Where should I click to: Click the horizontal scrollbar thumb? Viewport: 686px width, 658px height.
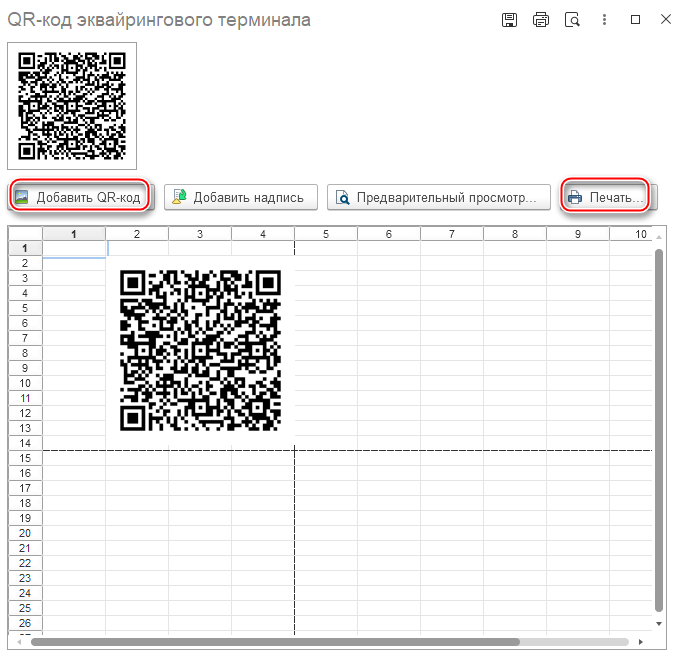click(x=275, y=642)
